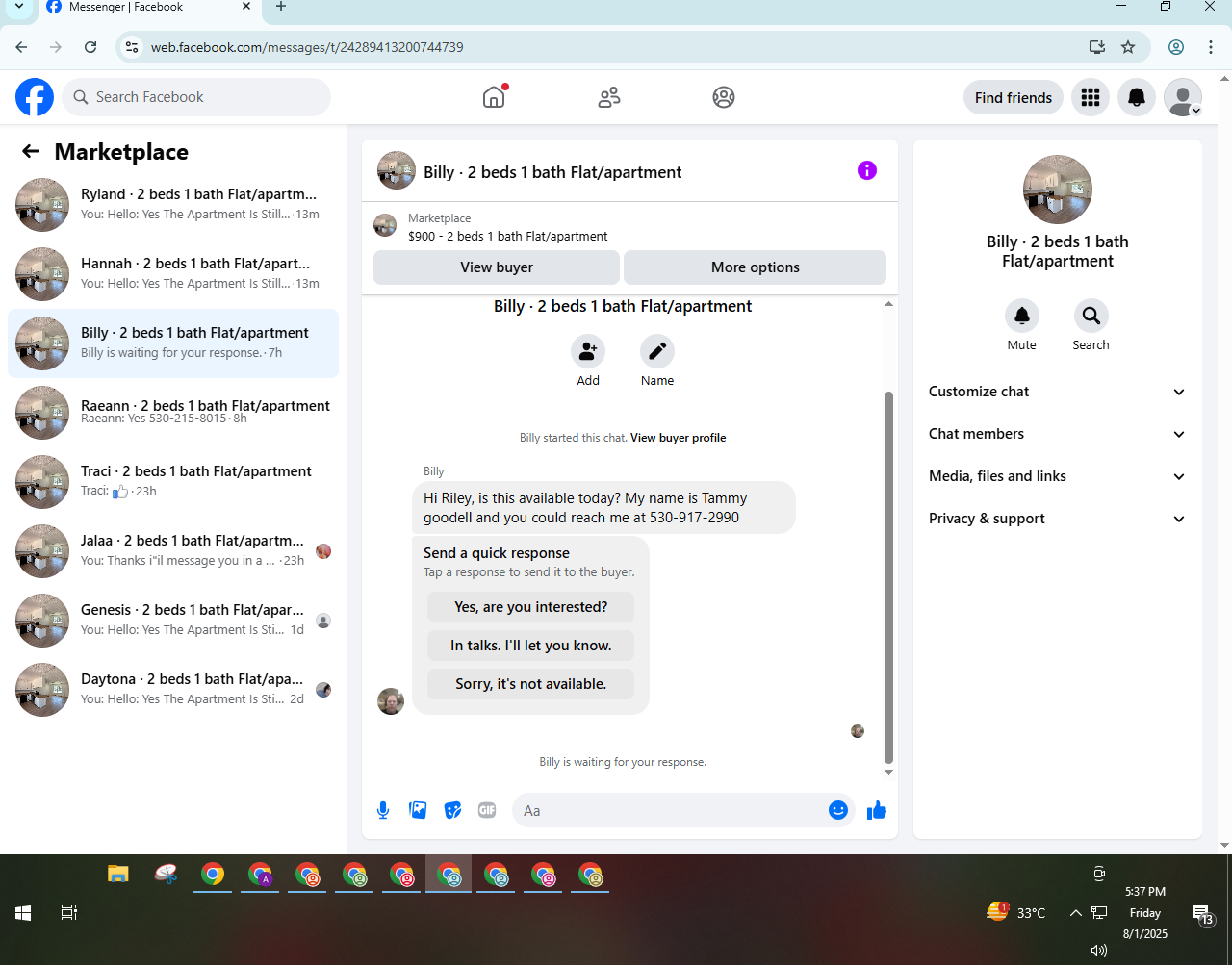This screenshot has width=1232, height=965.
Task: Click the chat scroll-up arrow
Action: [x=888, y=304]
